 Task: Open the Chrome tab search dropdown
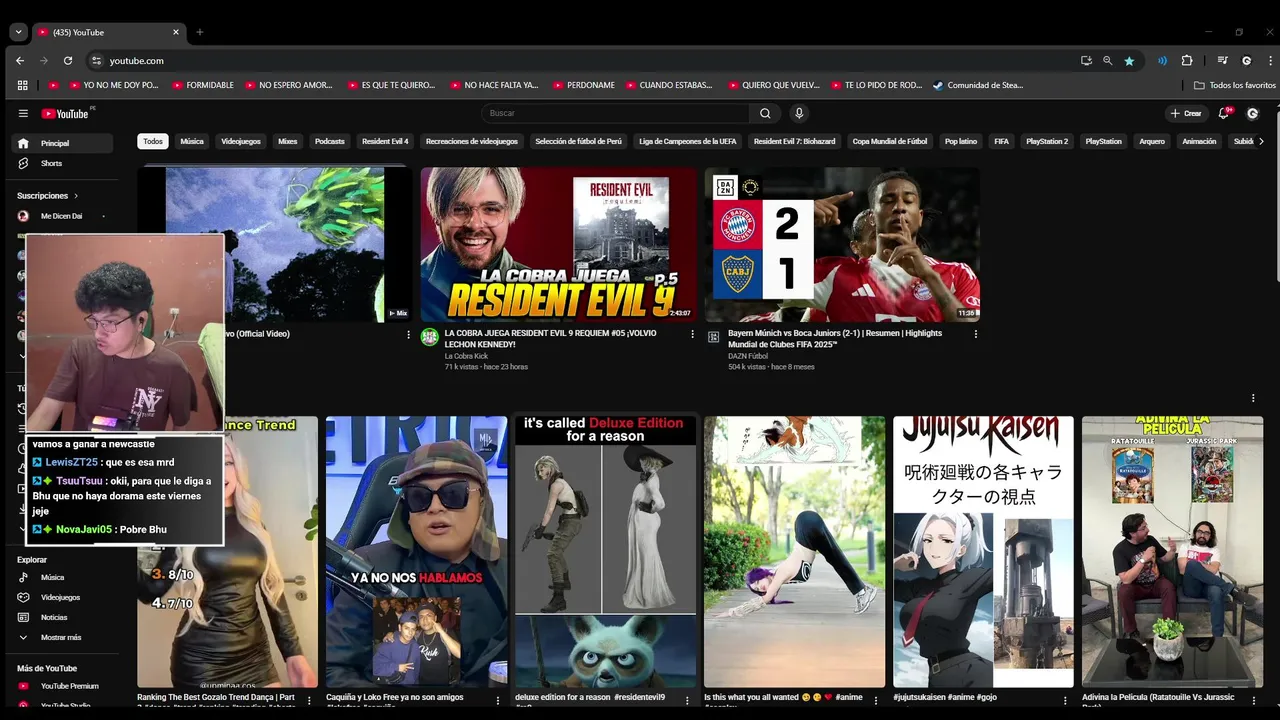point(18,32)
